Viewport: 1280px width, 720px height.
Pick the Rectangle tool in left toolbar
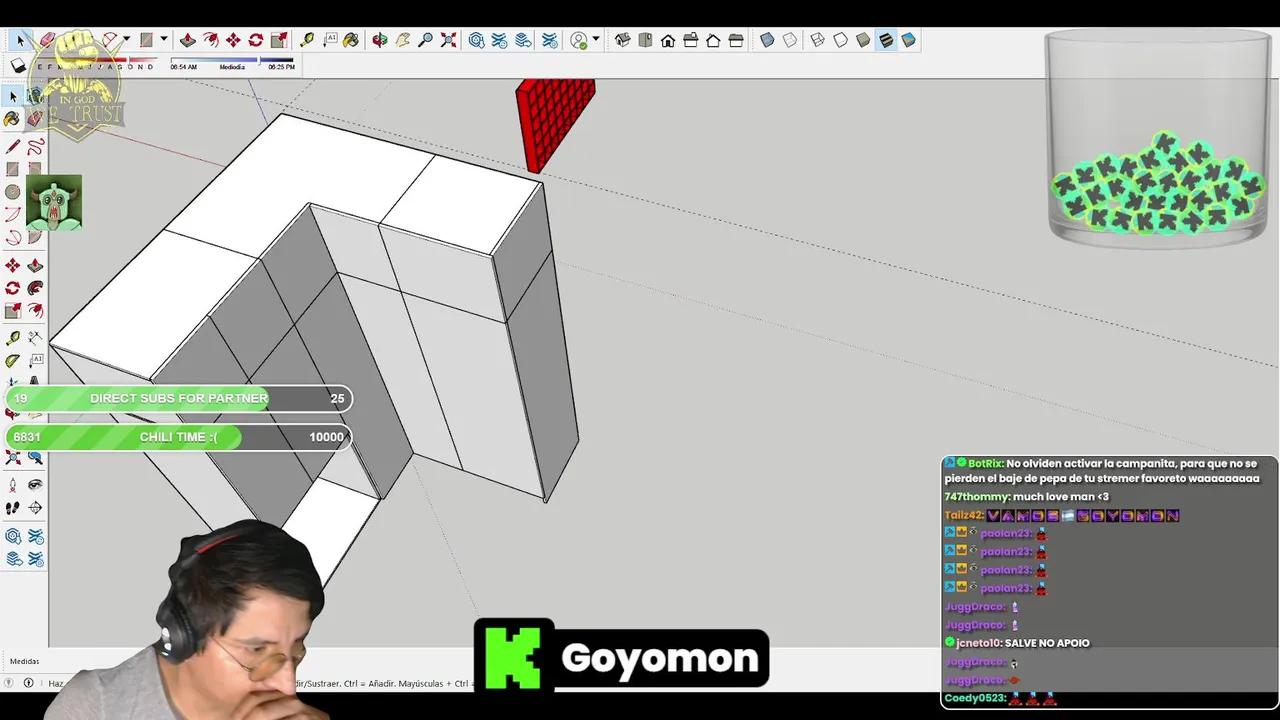tap(13, 169)
